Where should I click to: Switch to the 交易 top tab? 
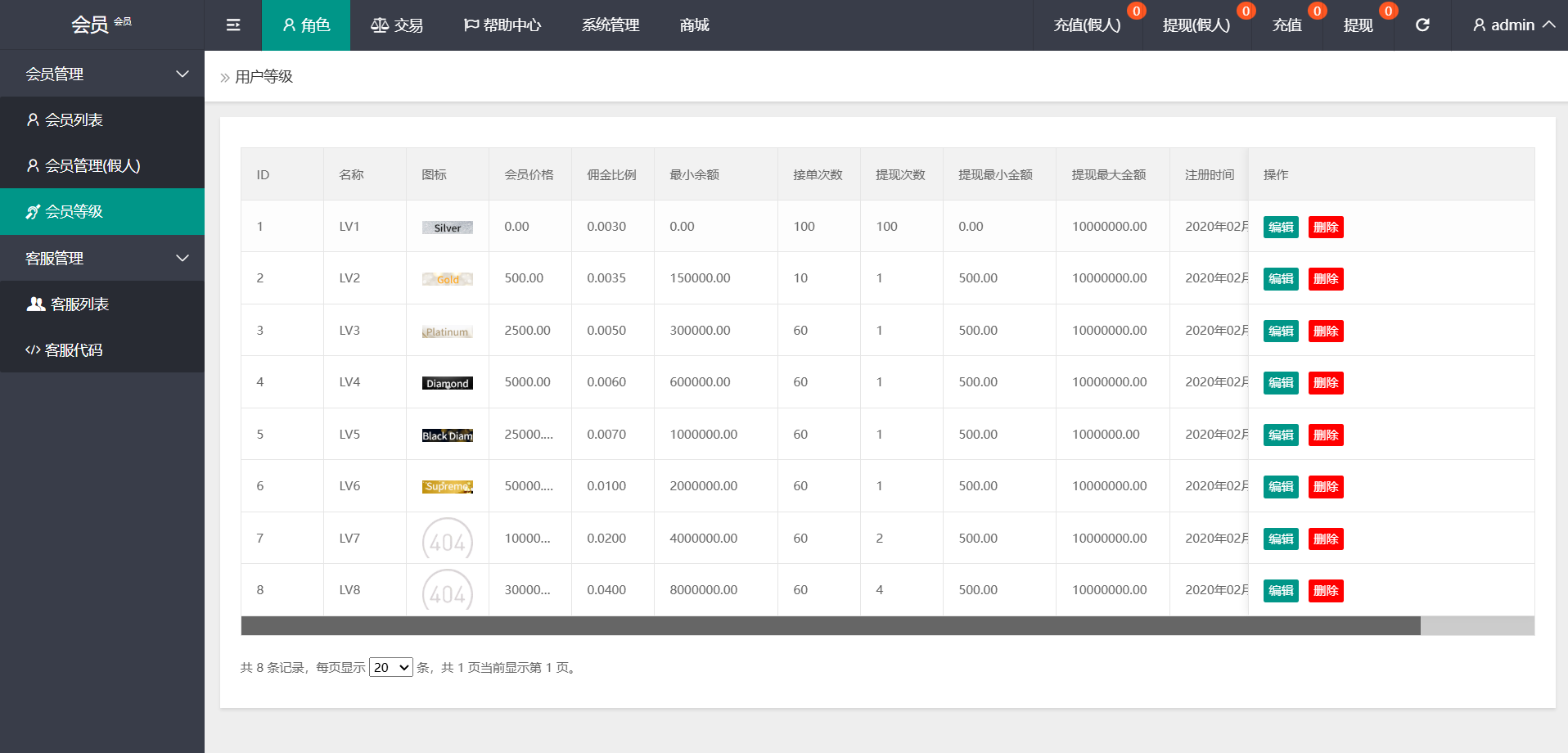[397, 25]
